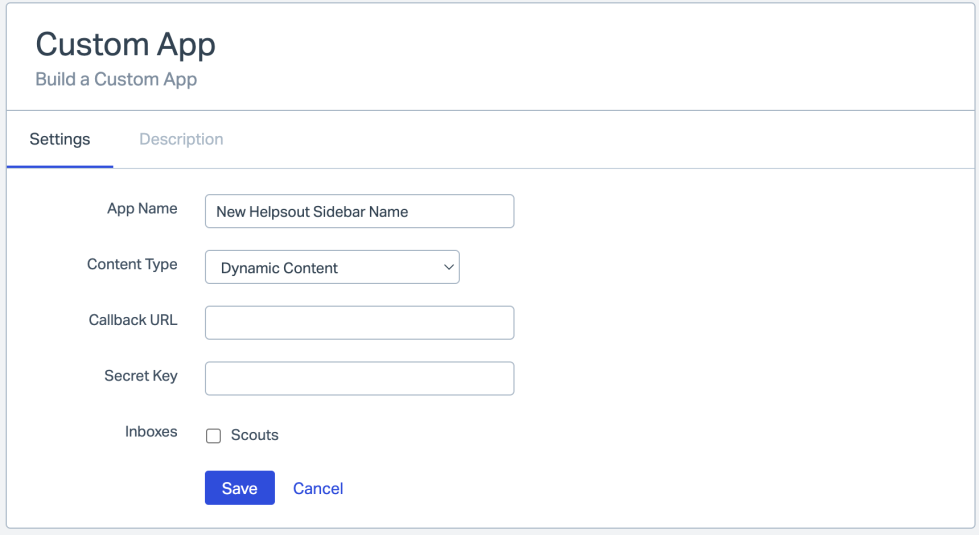Open the Description tab
Screen dimensions: 979x535
(181, 139)
